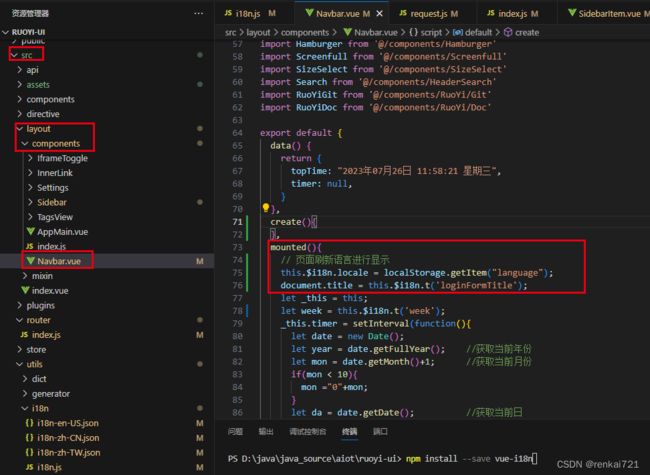
Task: Collapse the layout components subfolder
Action: coord(25,143)
